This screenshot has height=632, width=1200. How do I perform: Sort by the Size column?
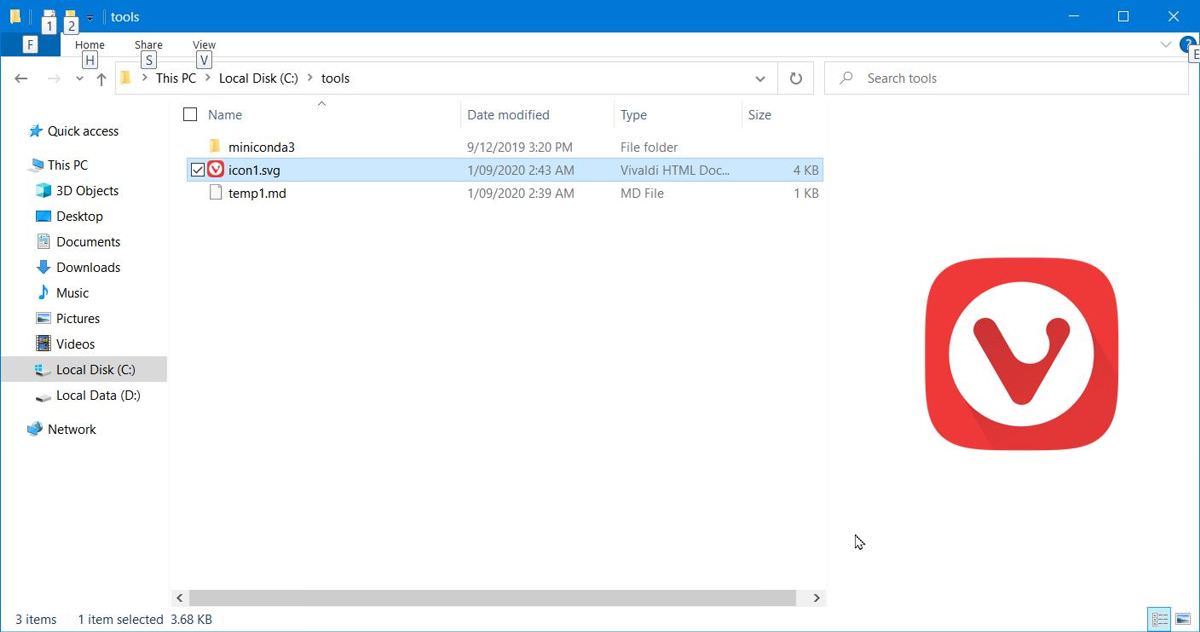click(760, 115)
